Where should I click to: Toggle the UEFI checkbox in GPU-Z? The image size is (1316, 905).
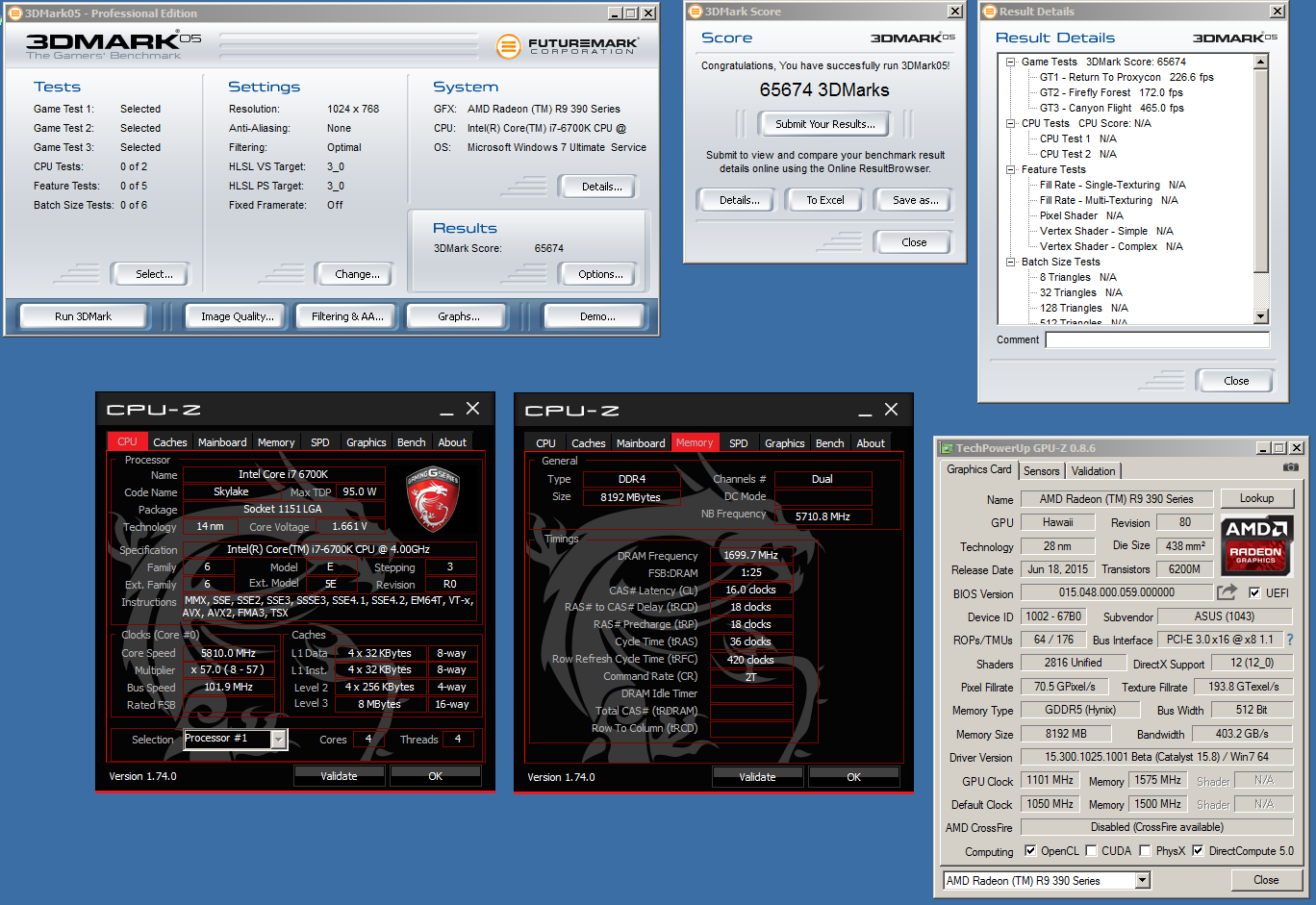click(1253, 592)
